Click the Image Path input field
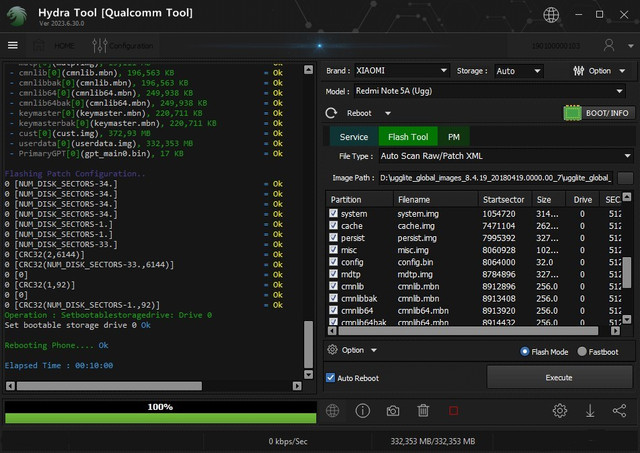The width and height of the screenshot is (640, 453). (496, 178)
